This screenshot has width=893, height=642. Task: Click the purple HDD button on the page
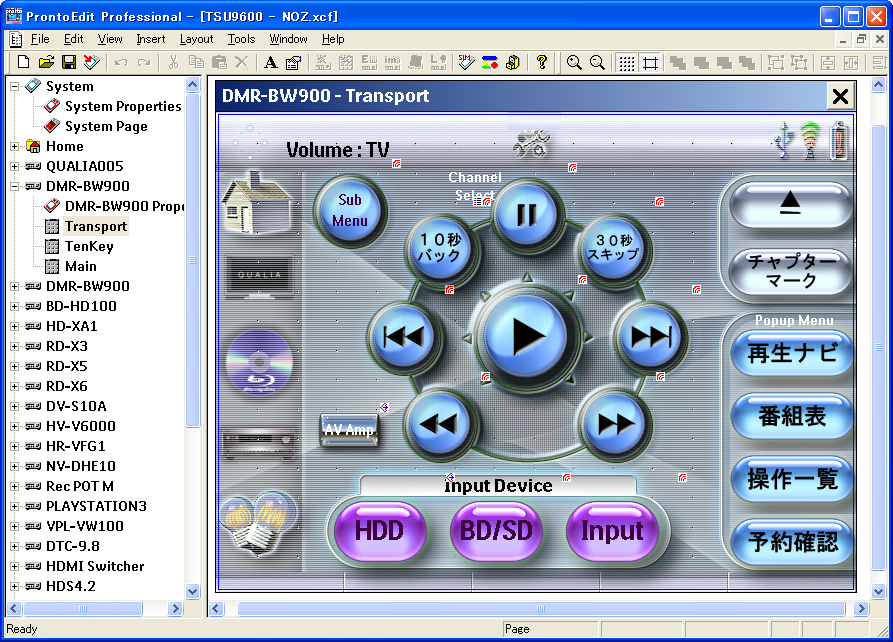379,530
